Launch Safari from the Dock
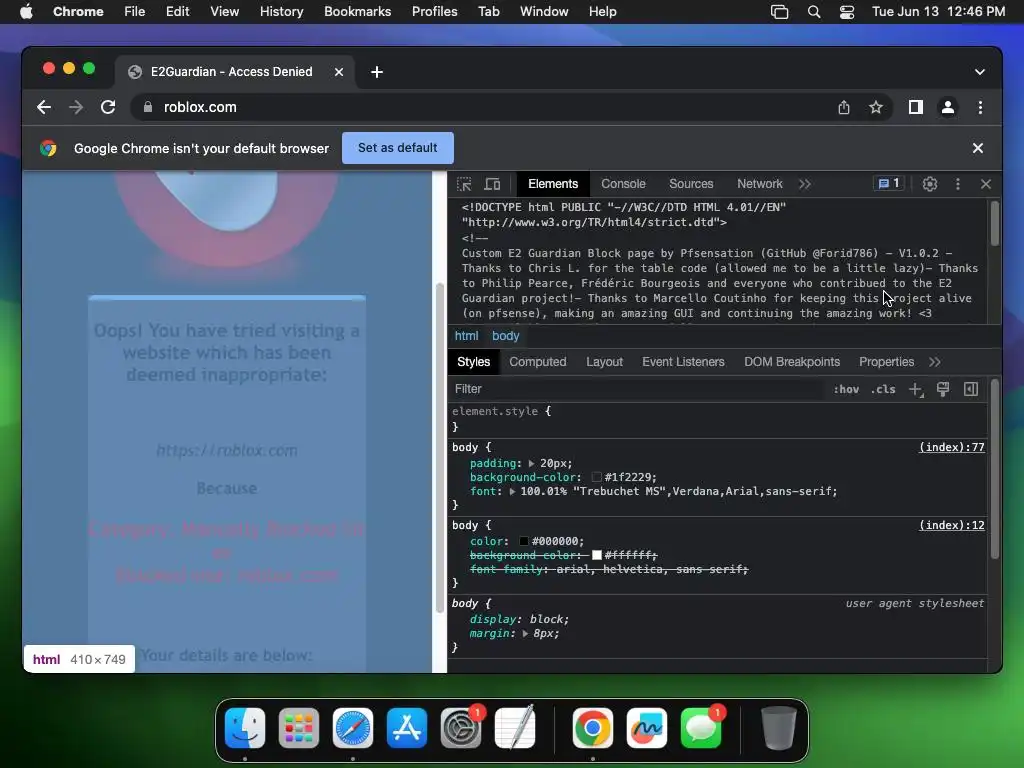 [353, 728]
